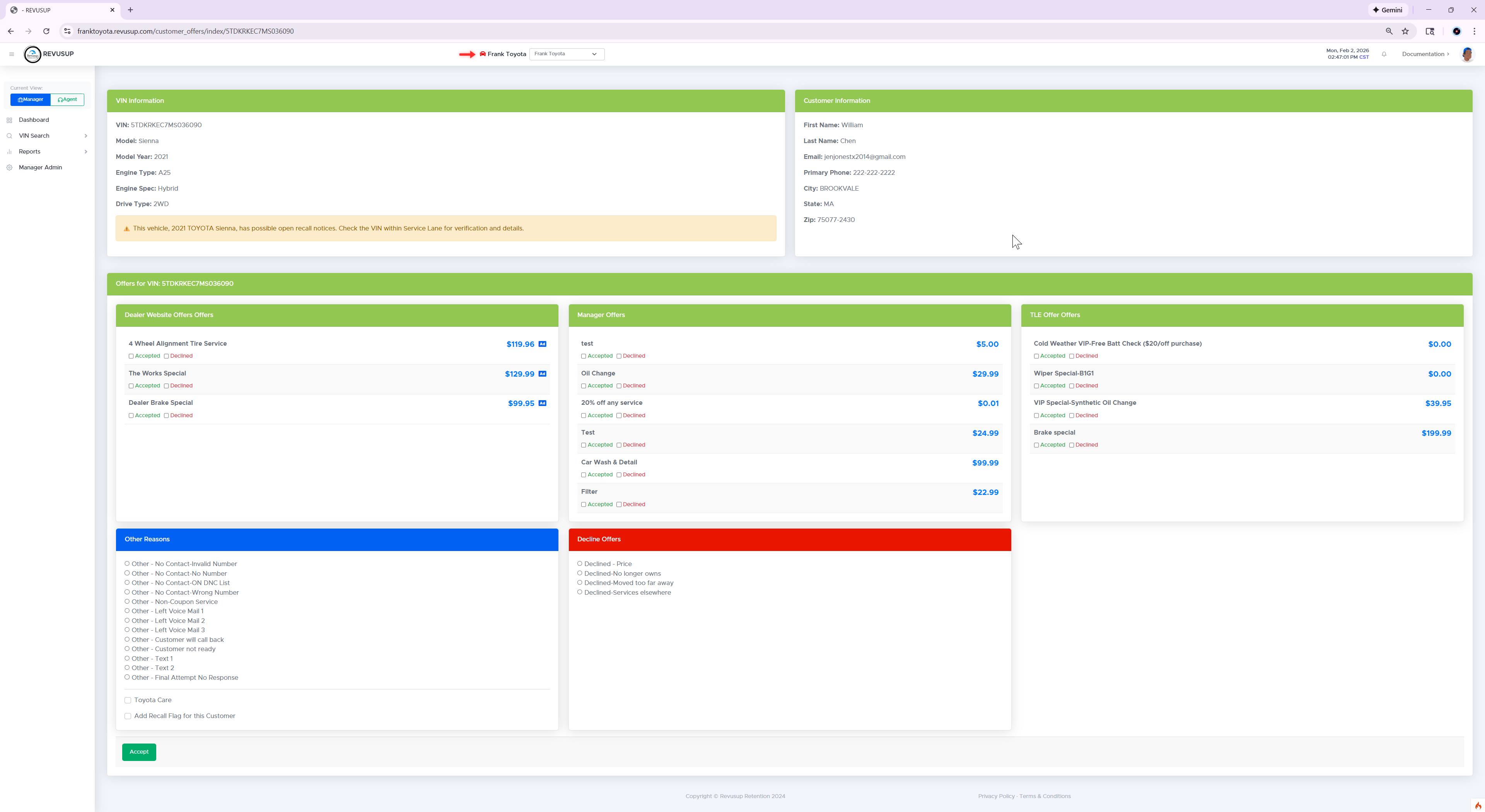This screenshot has width=1485, height=812.
Task: Open the Frank Toyota dealership dropdown
Action: coord(566,54)
